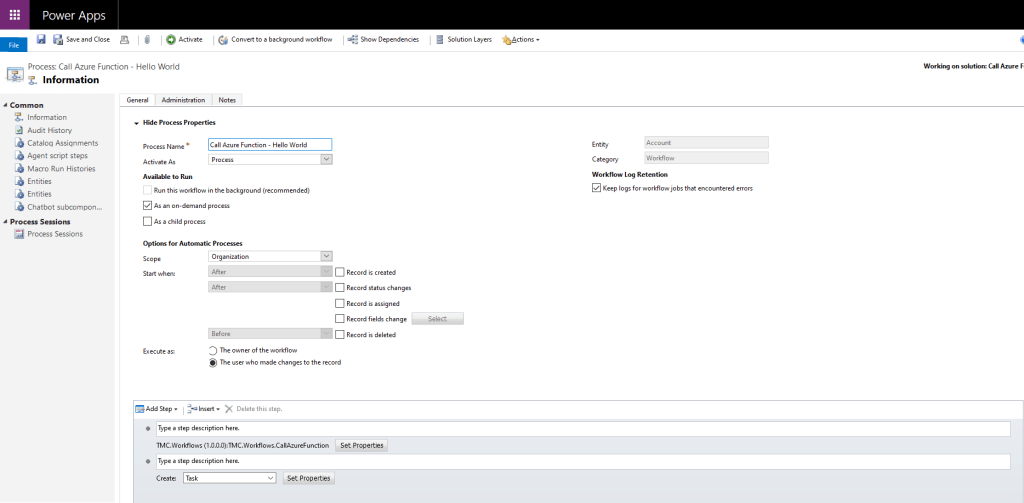
Task: Open Audit History in the sidebar
Action: (x=49, y=130)
